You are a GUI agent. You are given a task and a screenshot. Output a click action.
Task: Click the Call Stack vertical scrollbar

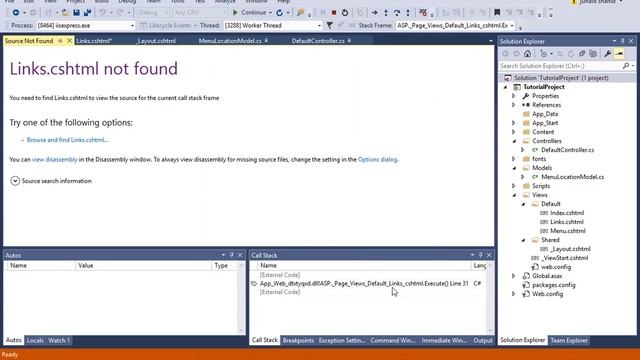click(490, 298)
